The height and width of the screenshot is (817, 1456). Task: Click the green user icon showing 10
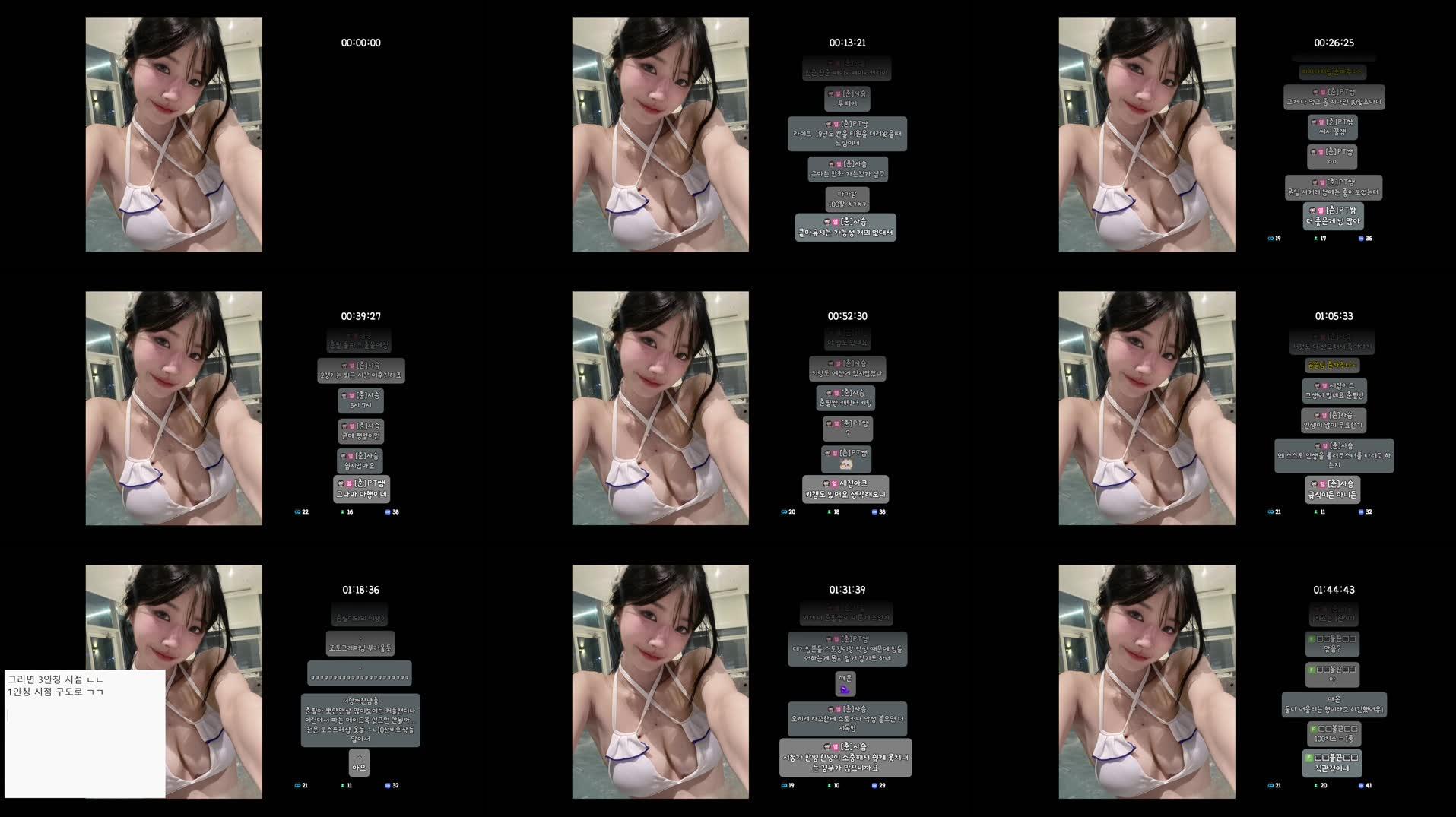(830, 785)
